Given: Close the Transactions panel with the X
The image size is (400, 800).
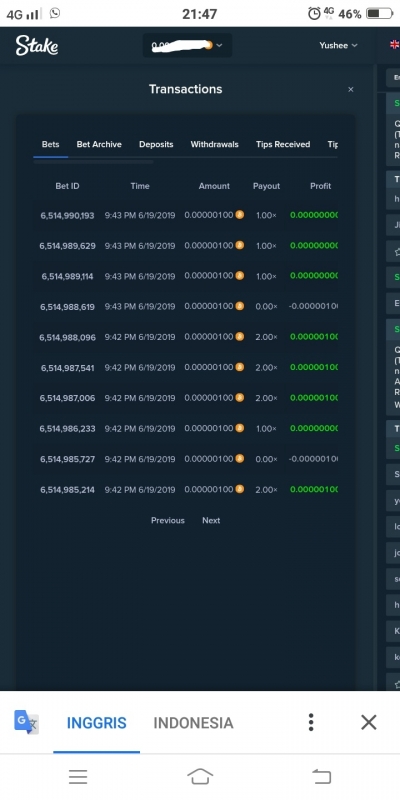Looking at the screenshot, I should pos(351,89).
